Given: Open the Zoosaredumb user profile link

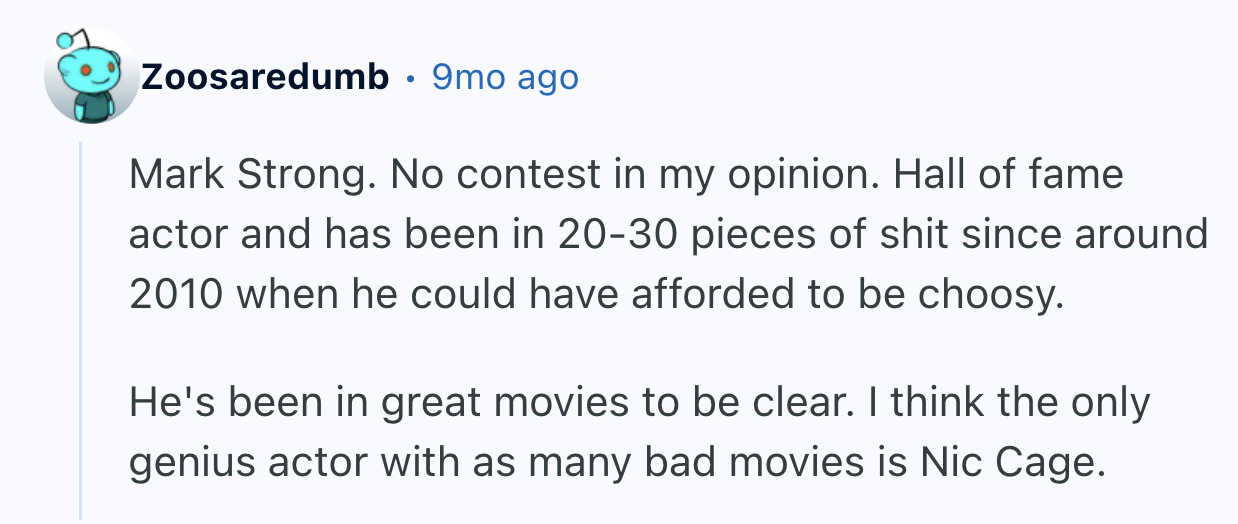Looking at the screenshot, I should click(x=265, y=77).
